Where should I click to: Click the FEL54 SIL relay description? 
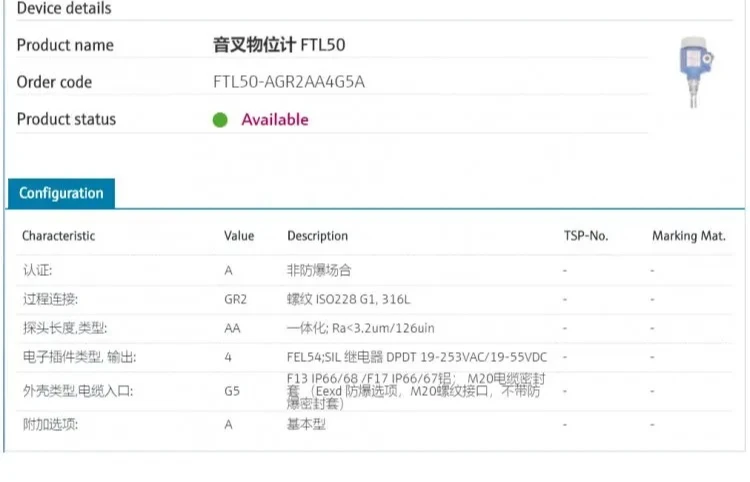417,357
